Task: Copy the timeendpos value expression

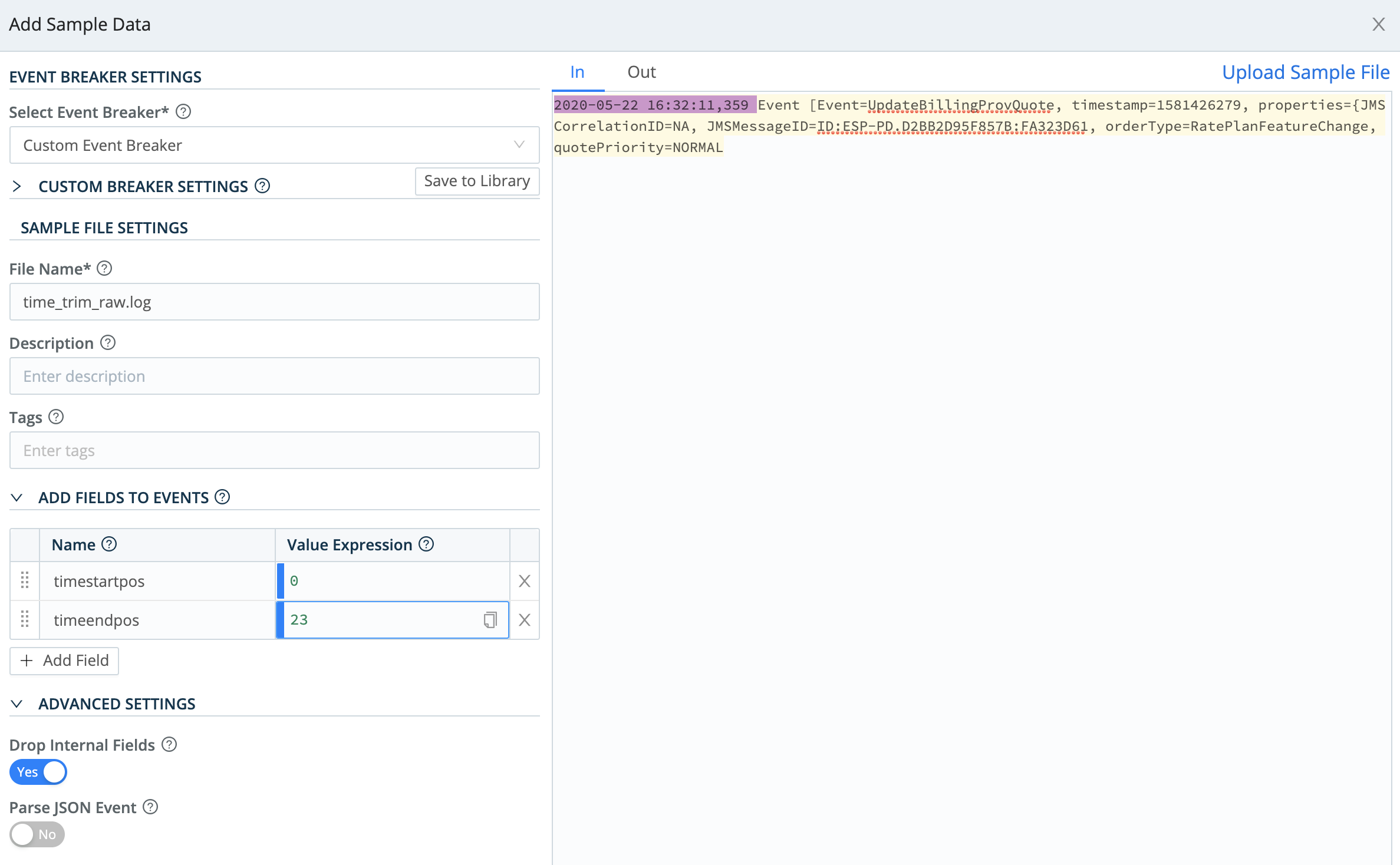Action: click(x=490, y=620)
